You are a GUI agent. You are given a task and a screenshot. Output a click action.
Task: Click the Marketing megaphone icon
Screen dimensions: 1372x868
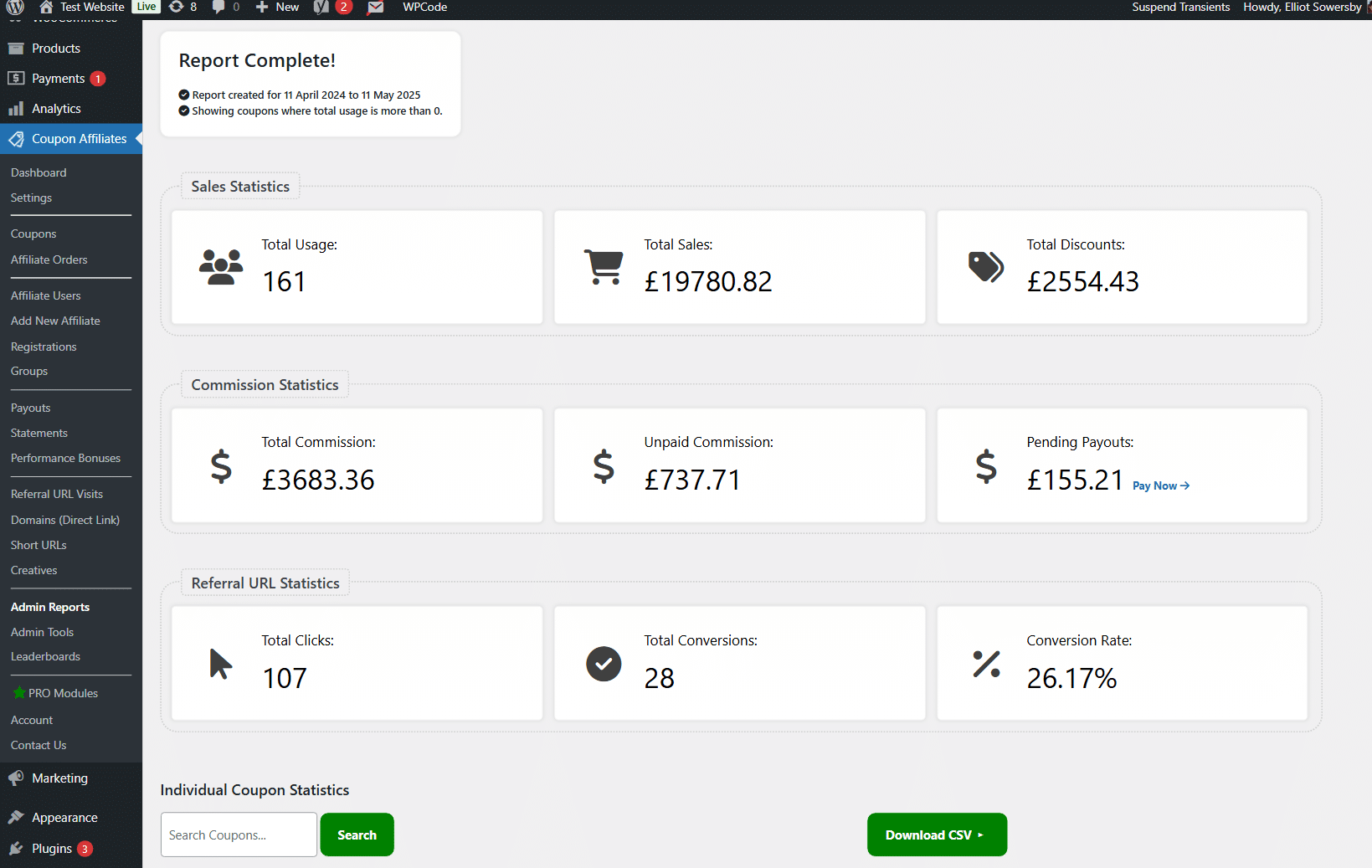(x=16, y=778)
